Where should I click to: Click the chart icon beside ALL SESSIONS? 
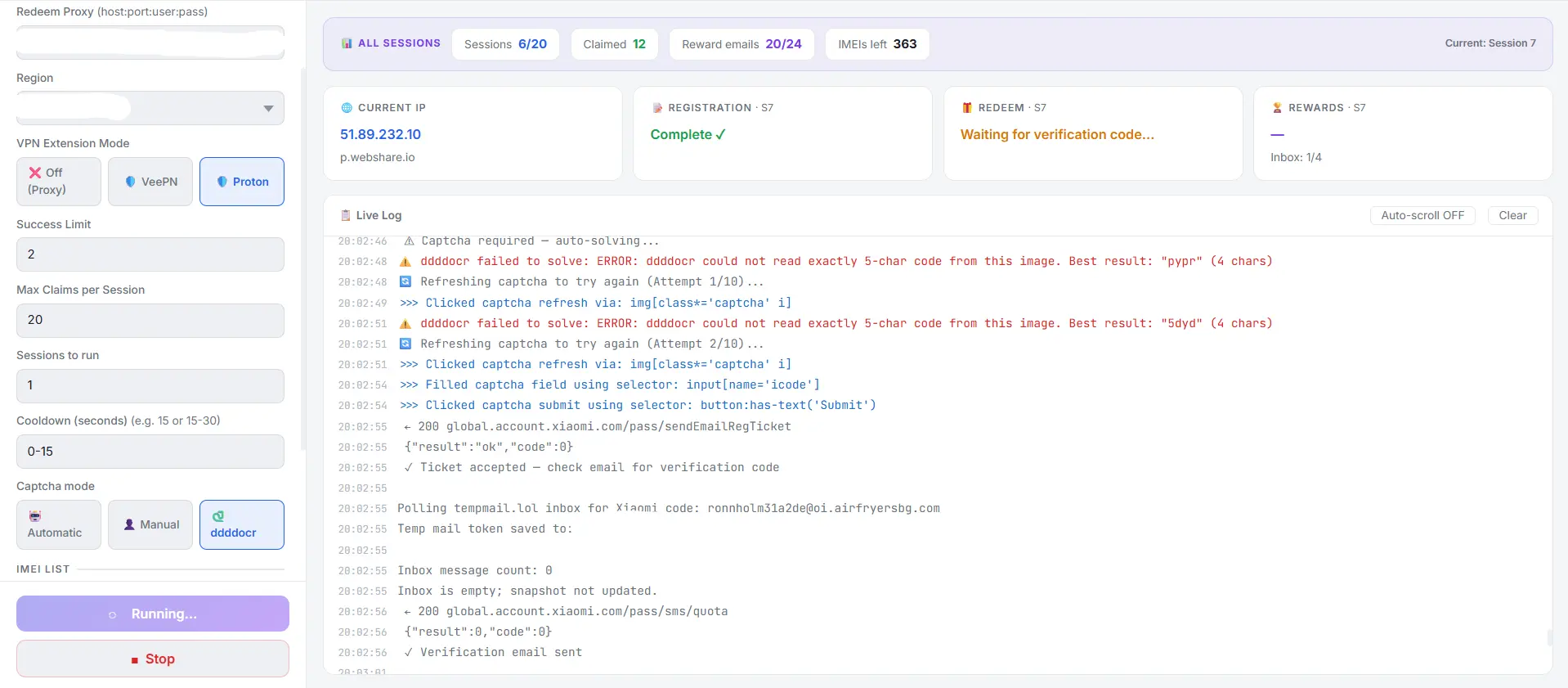click(x=347, y=43)
